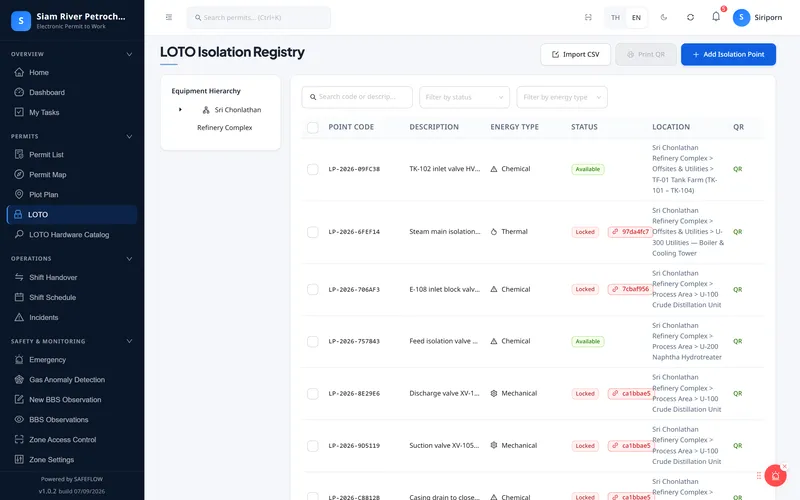The width and height of the screenshot is (800, 500).
Task: Switch language to EN
Action: click(636, 17)
